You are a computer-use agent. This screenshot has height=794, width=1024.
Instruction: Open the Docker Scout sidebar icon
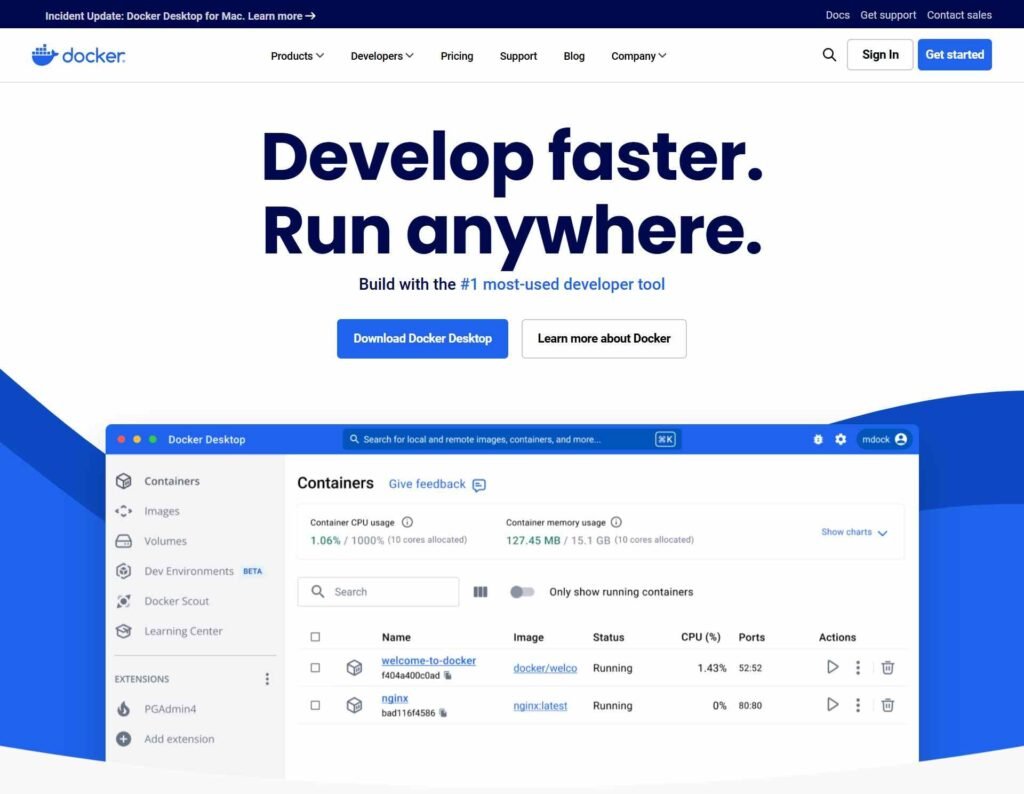pyautogui.click(x=123, y=601)
